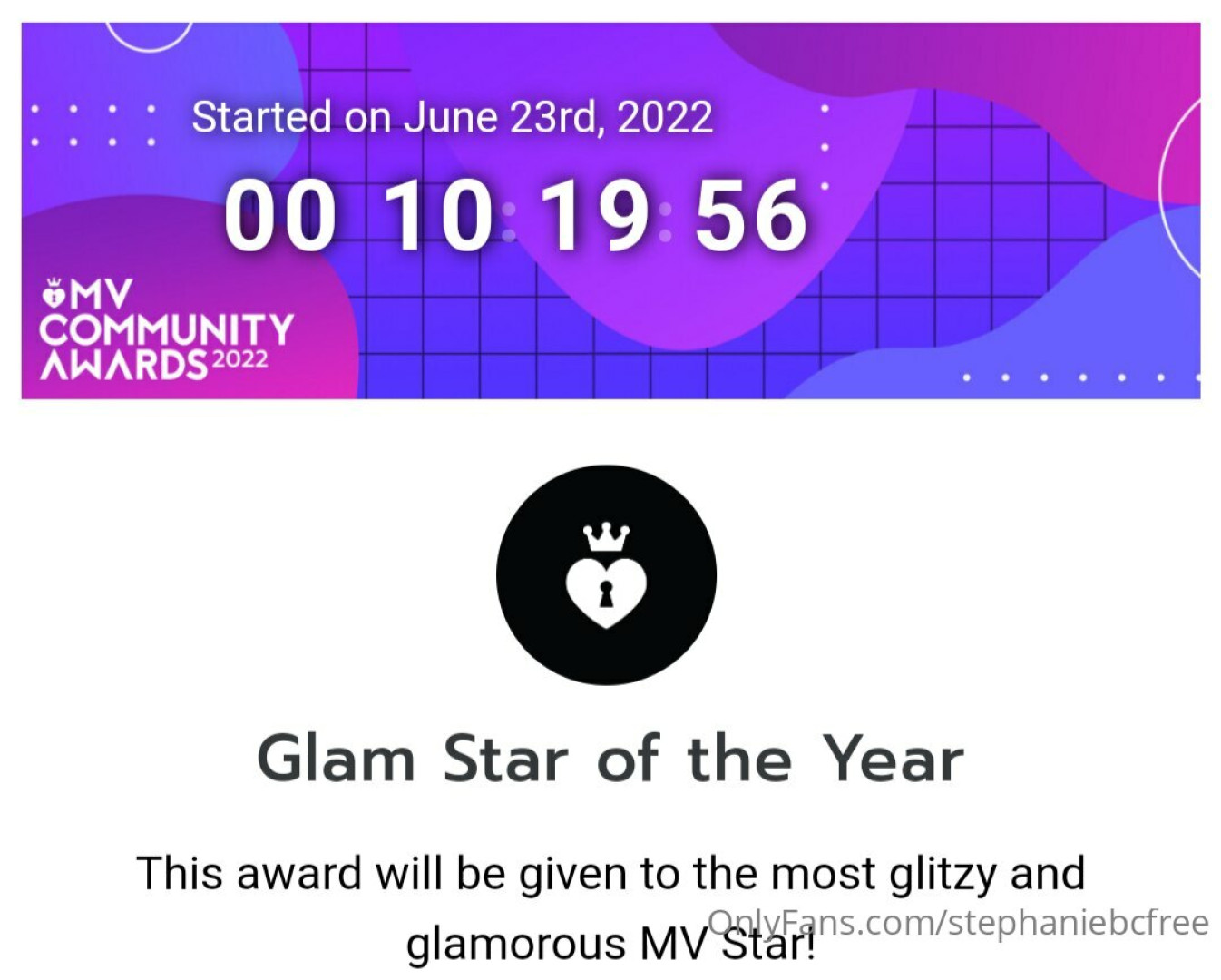The image size is (1221, 980).
Task: Click the keyhole inside the white heart
Action: click(606, 594)
